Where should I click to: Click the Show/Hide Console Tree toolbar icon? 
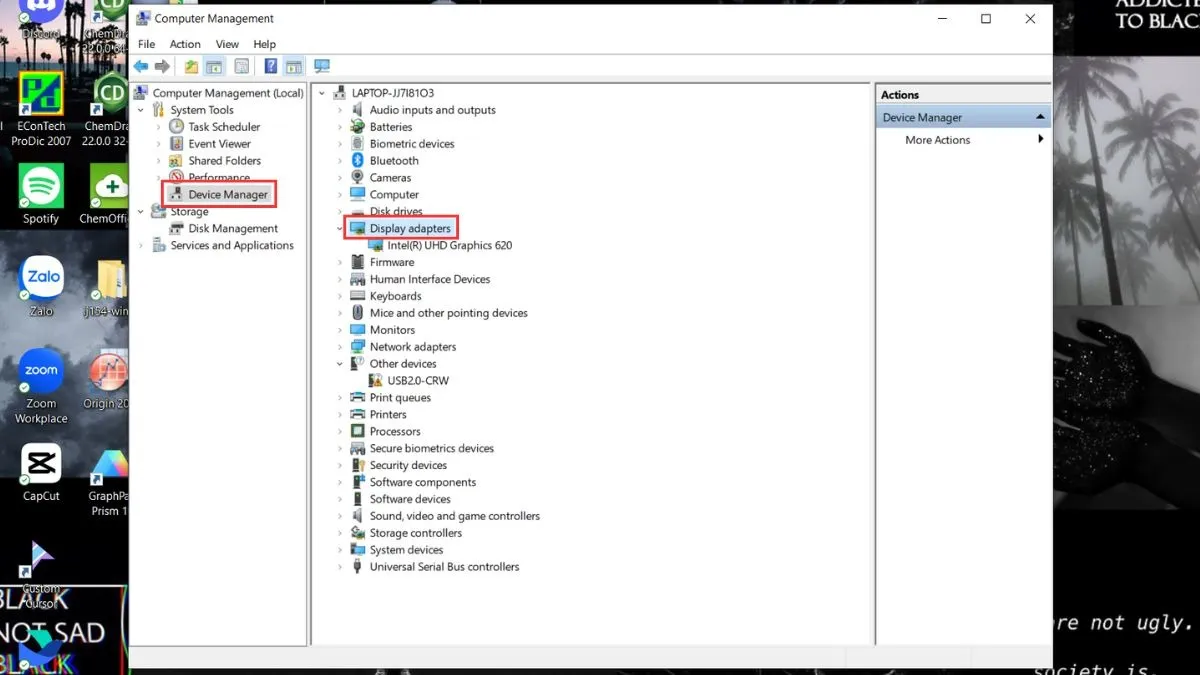click(x=214, y=66)
